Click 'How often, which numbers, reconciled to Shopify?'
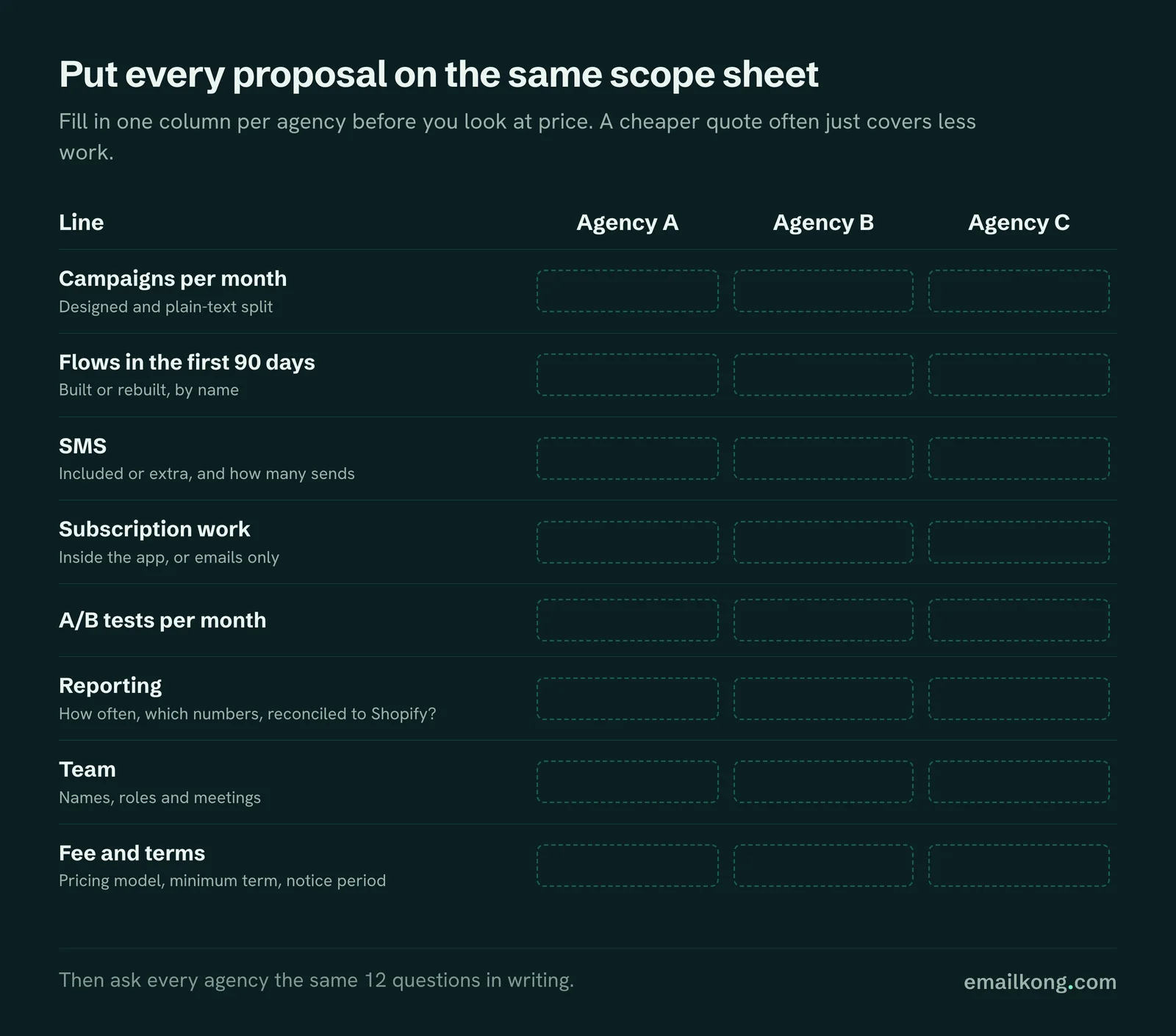Image resolution: width=1176 pixels, height=1036 pixels. pyautogui.click(x=248, y=714)
